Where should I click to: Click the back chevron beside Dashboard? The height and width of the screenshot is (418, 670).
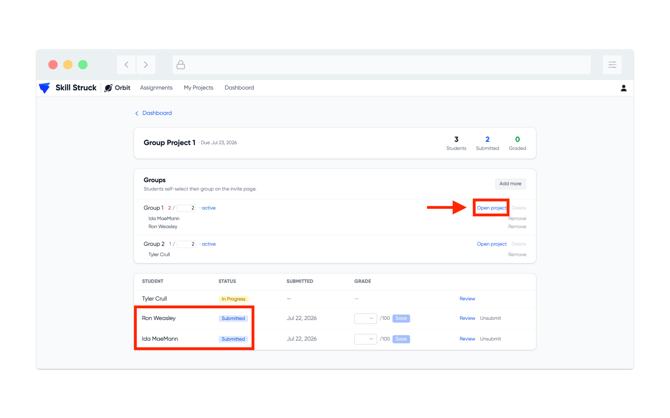pos(137,113)
